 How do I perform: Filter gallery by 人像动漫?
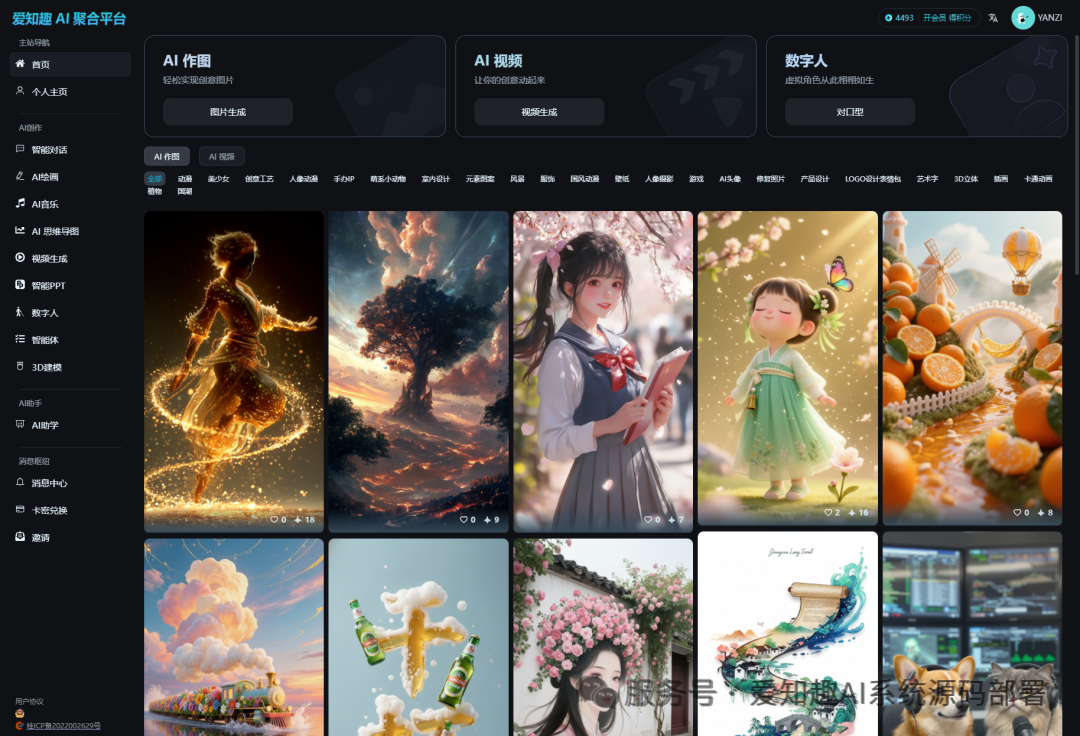pos(304,179)
